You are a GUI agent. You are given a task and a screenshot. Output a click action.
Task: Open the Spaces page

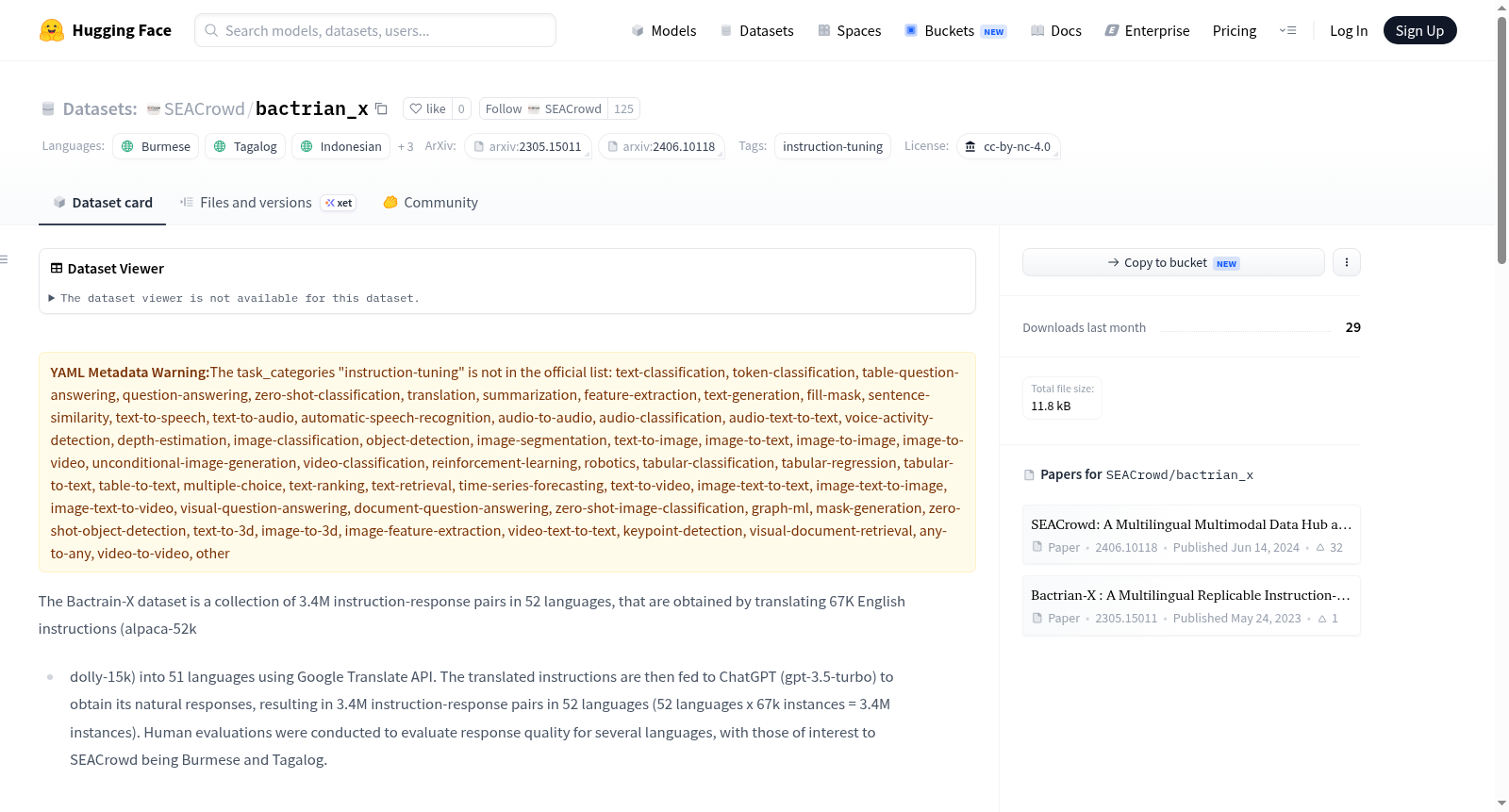tap(849, 30)
